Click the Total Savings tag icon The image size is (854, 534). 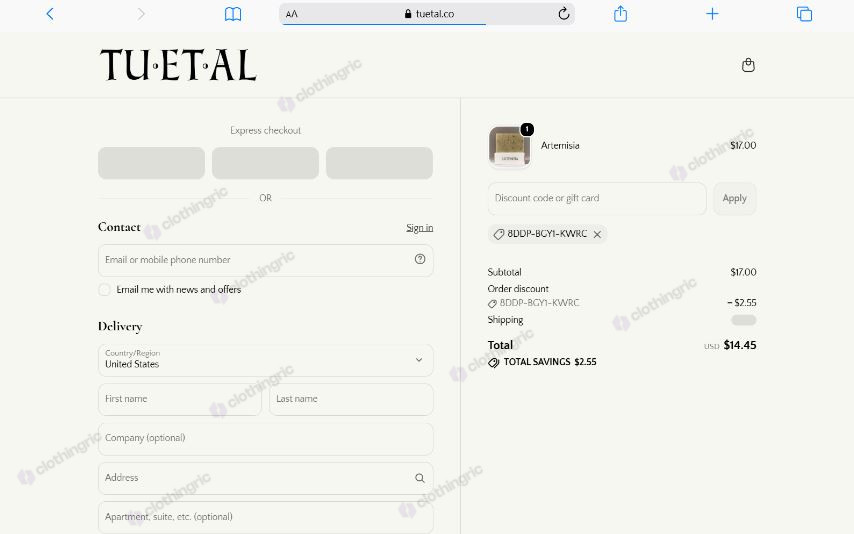tap(493, 362)
